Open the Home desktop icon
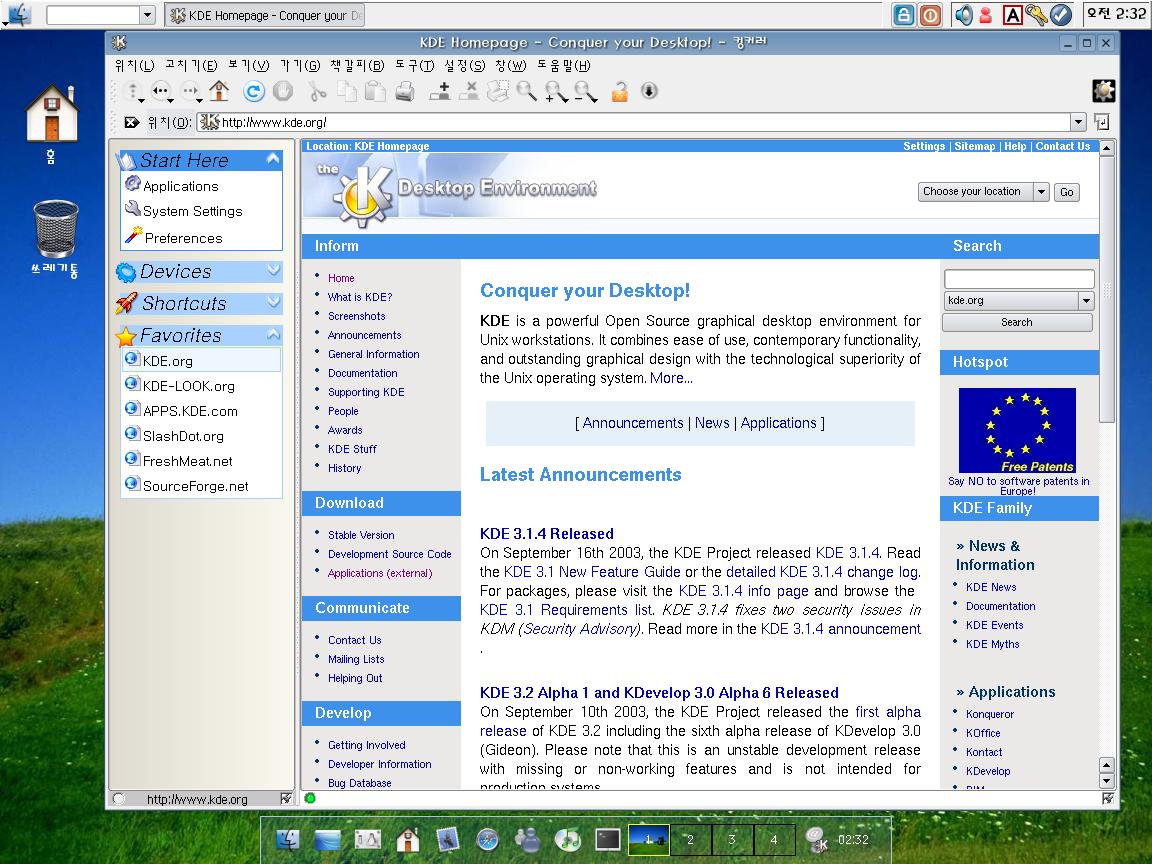This screenshot has width=1152, height=864. coord(51,113)
